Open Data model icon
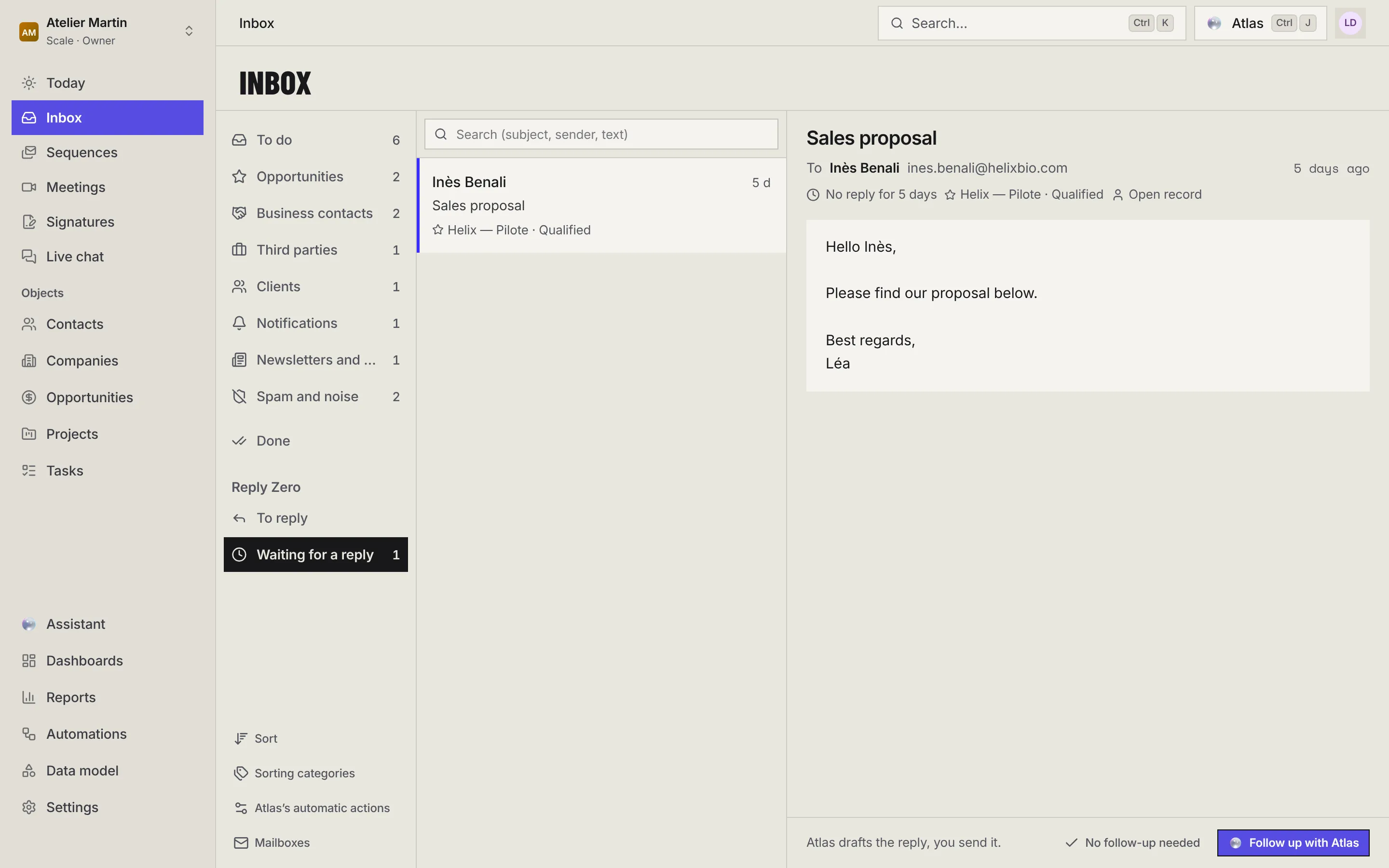 [29, 771]
